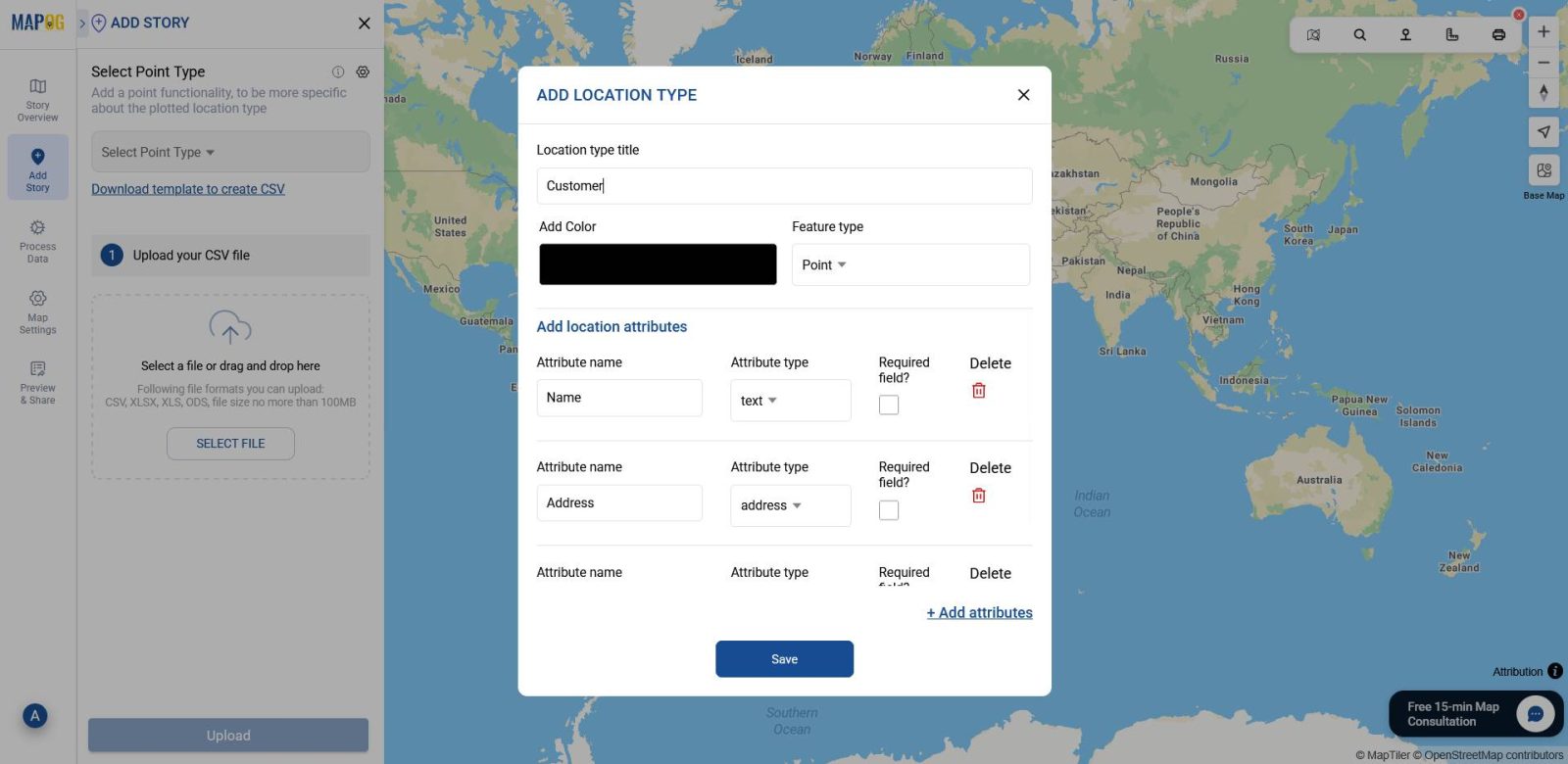Enable Required field for the Address attribute
The image size is (1568, 764).
coord(888,509)
